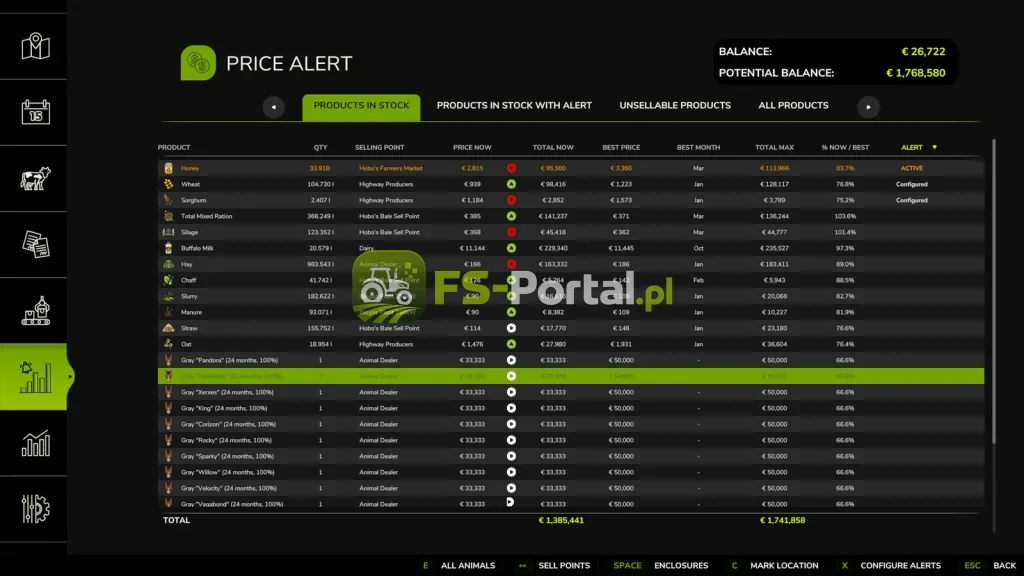Click the white trend indicator for Straw

click(x=511, y=328)
